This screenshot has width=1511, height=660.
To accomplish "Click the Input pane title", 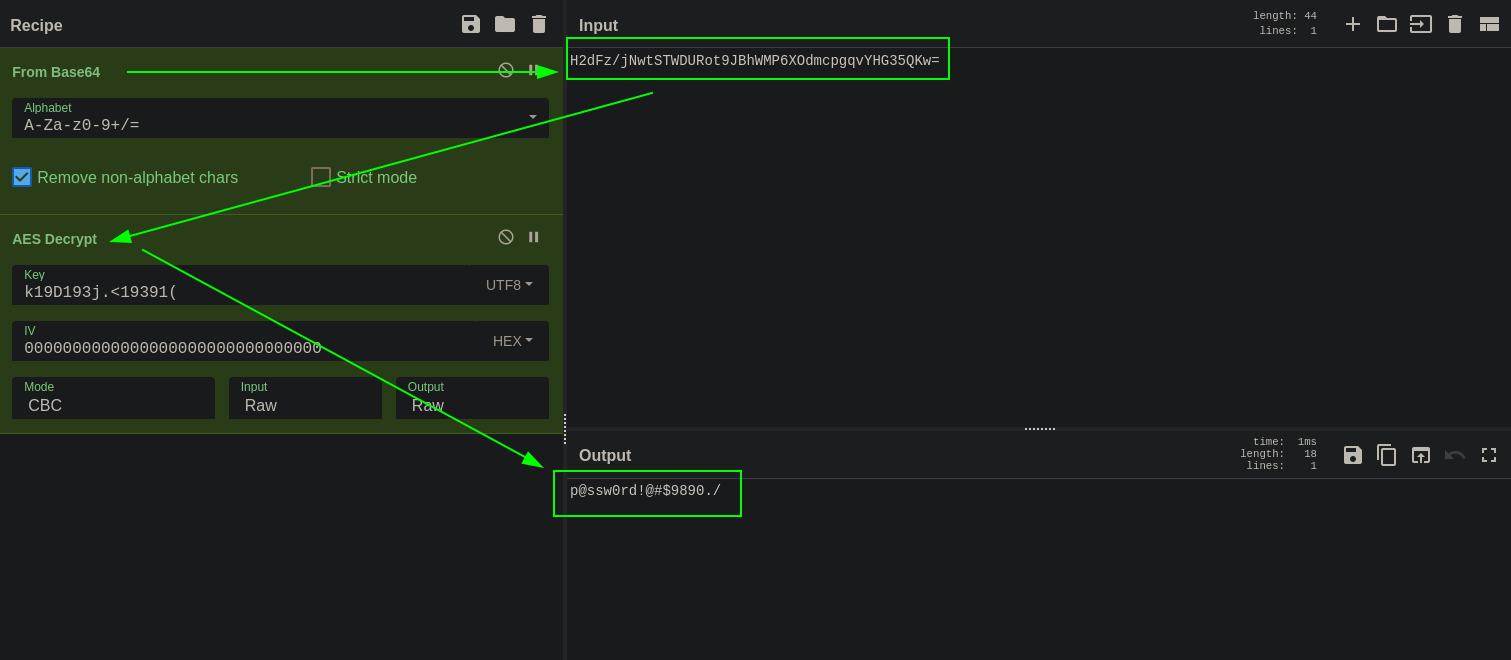I will click(598, 26).
